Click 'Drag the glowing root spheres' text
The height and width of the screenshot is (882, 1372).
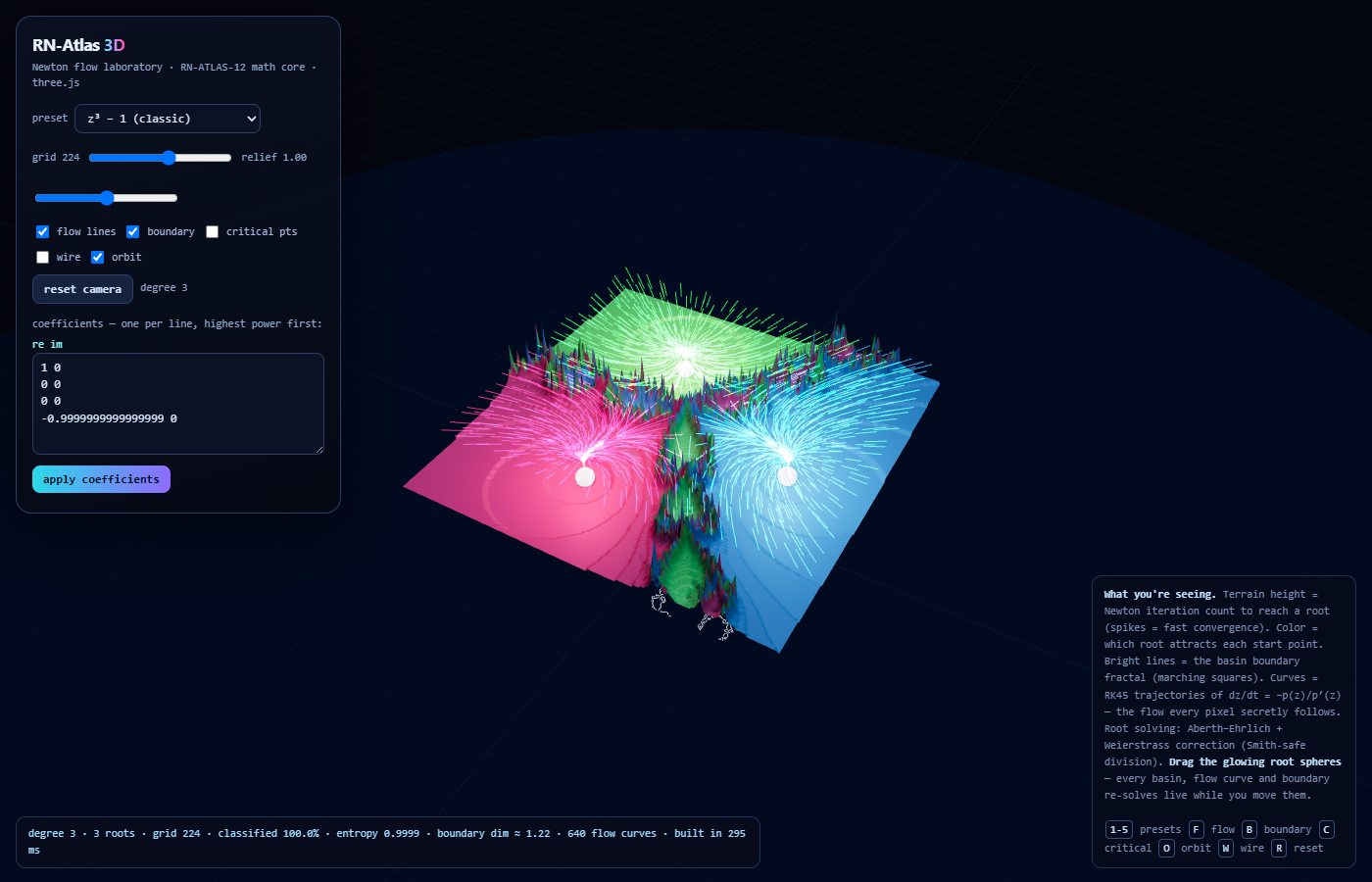pyautogui.click(x=1254, y=762)
